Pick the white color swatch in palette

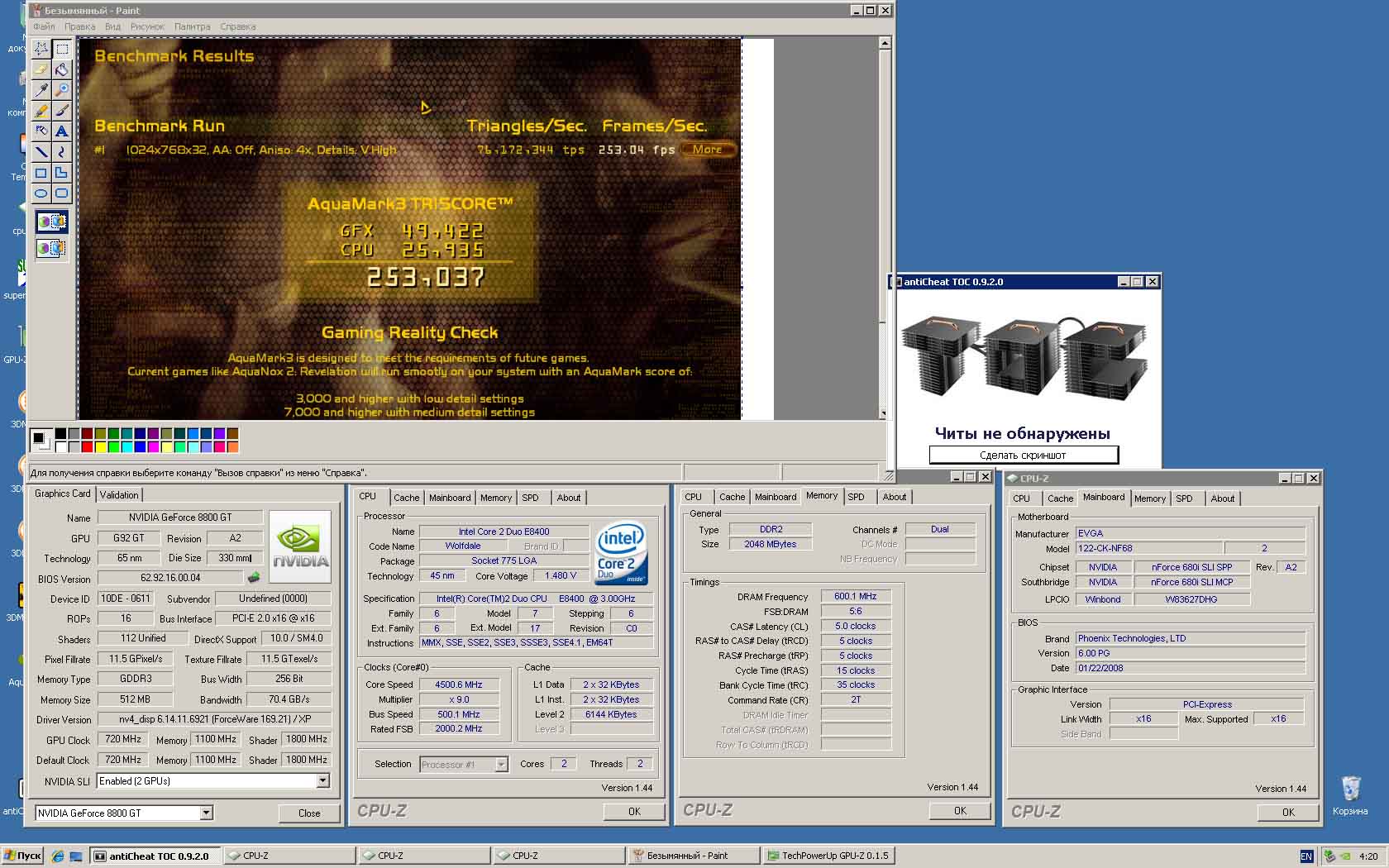pyautogui.click(x=60, y=447)
